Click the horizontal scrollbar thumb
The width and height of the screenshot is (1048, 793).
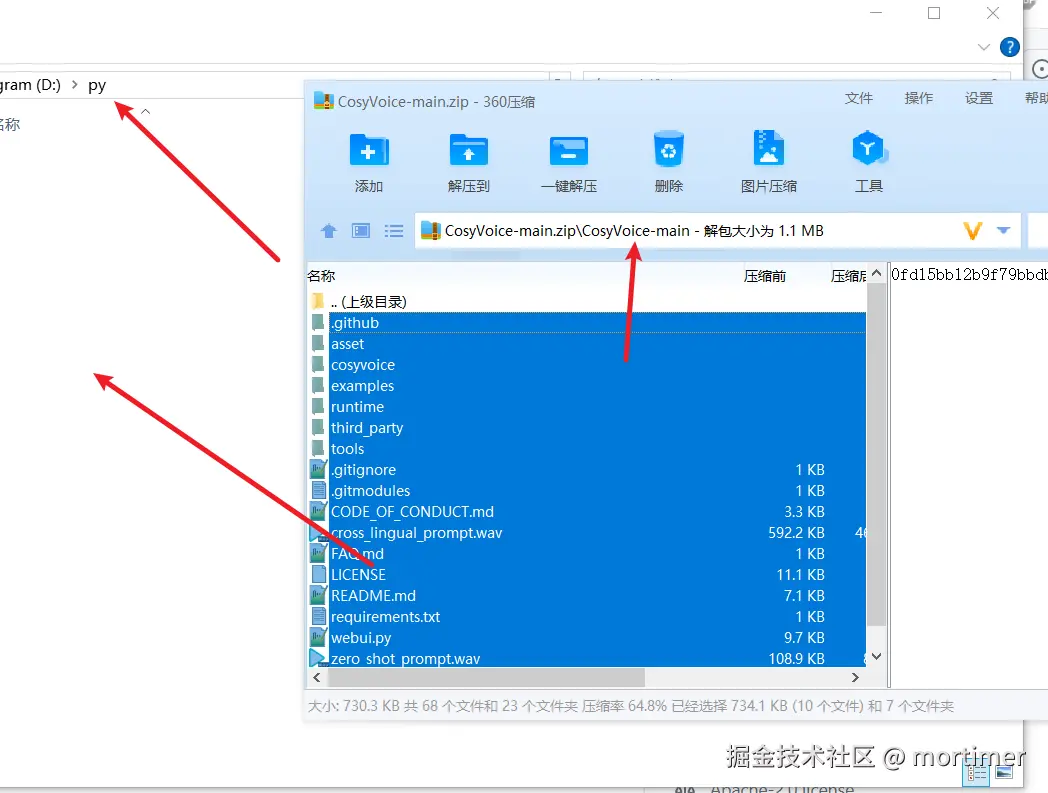click(x=486, y=678)
